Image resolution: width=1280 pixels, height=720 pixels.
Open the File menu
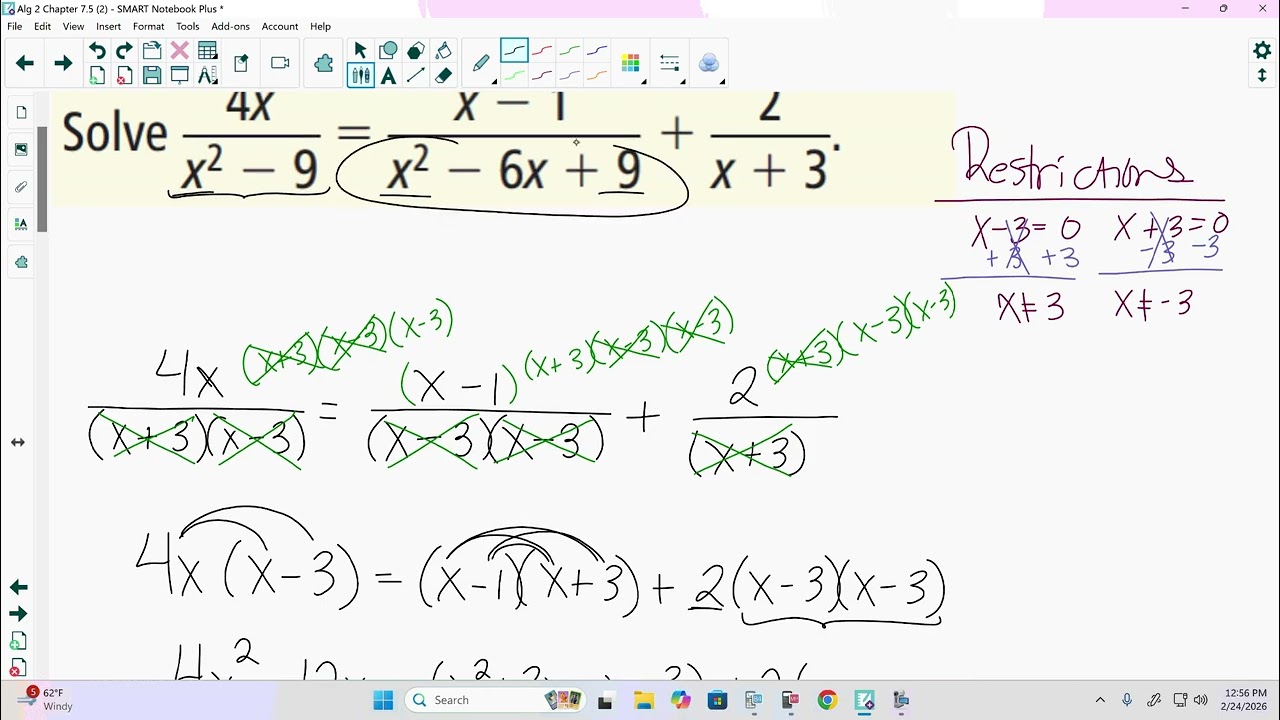pos(15,27)
